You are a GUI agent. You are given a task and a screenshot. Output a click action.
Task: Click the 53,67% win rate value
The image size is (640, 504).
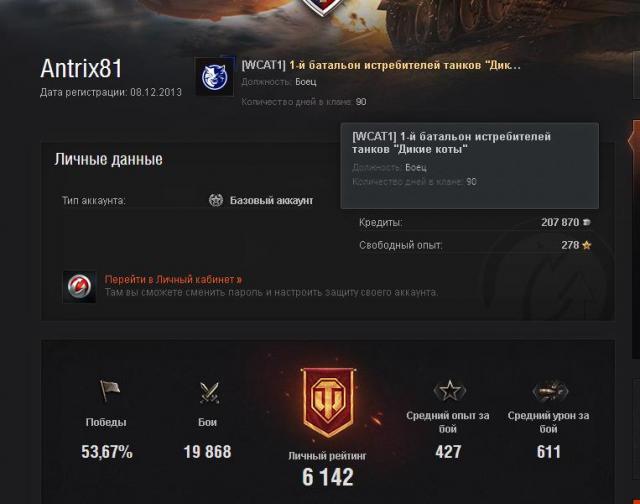pyautogui.click(x=107, y=451)
